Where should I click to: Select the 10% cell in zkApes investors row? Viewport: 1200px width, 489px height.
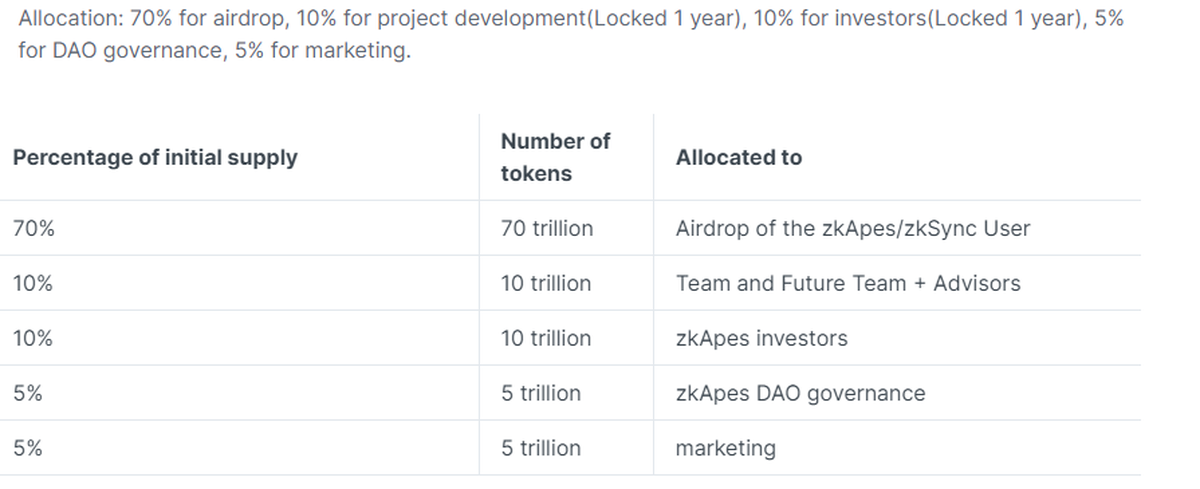tap(34, 339)
